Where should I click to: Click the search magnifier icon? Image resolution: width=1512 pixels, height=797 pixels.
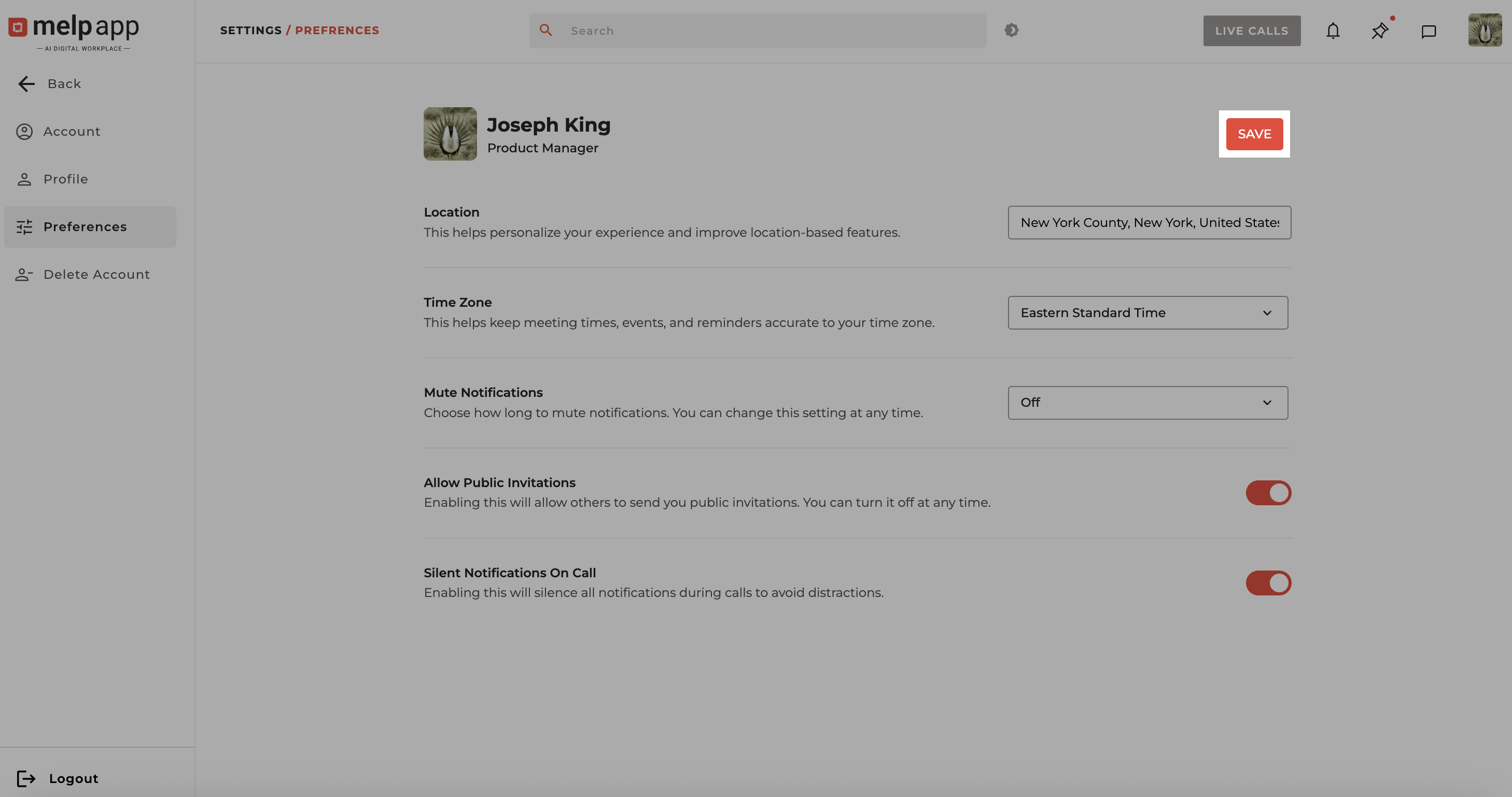(545, 30)
